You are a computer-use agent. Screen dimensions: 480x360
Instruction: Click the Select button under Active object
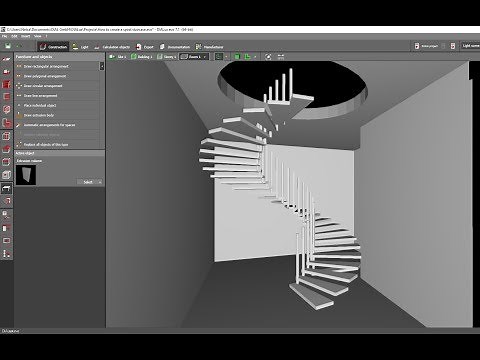coord(87,182)
